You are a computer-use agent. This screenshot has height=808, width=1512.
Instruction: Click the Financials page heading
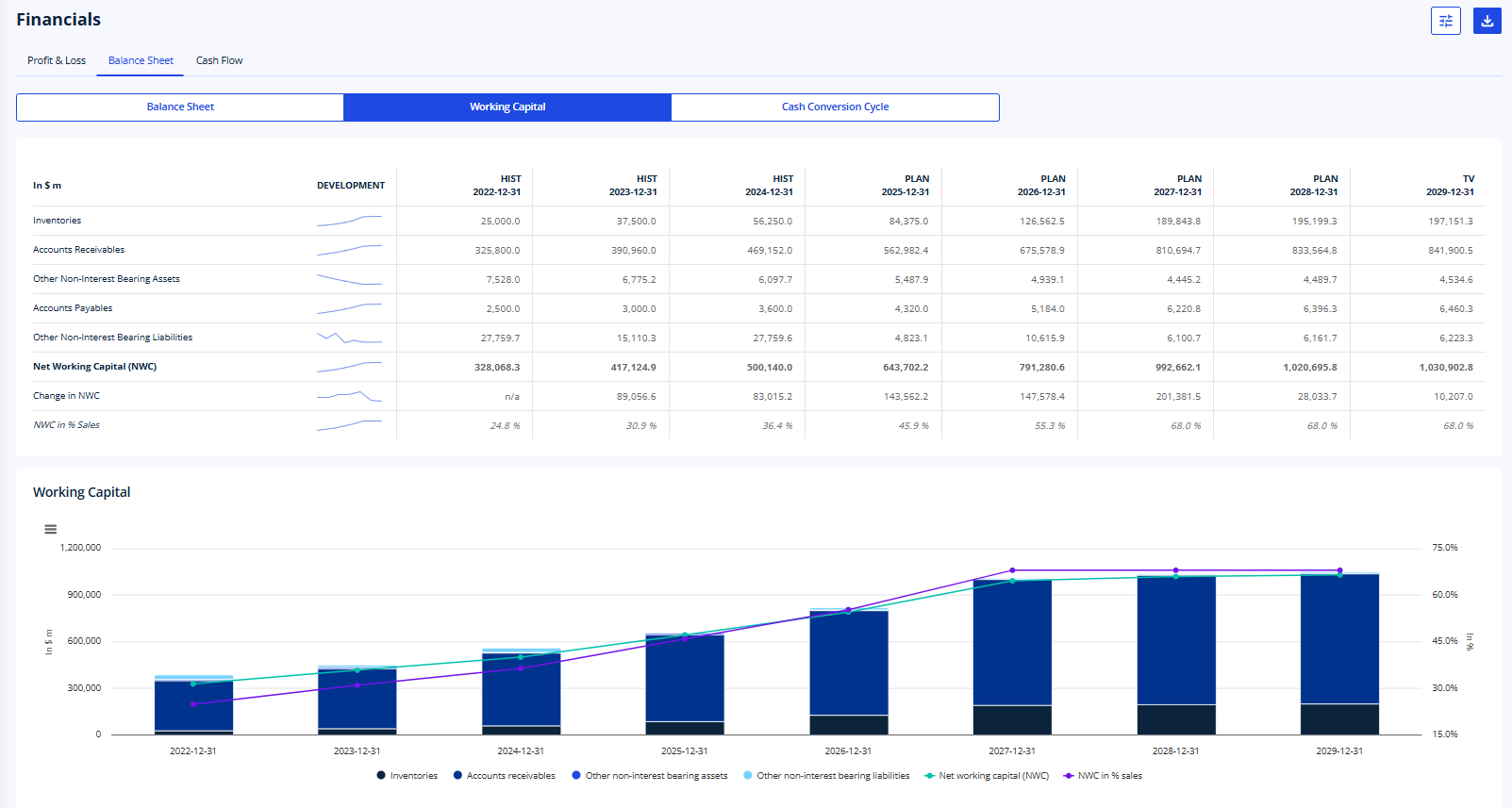(x=58, y=20)
